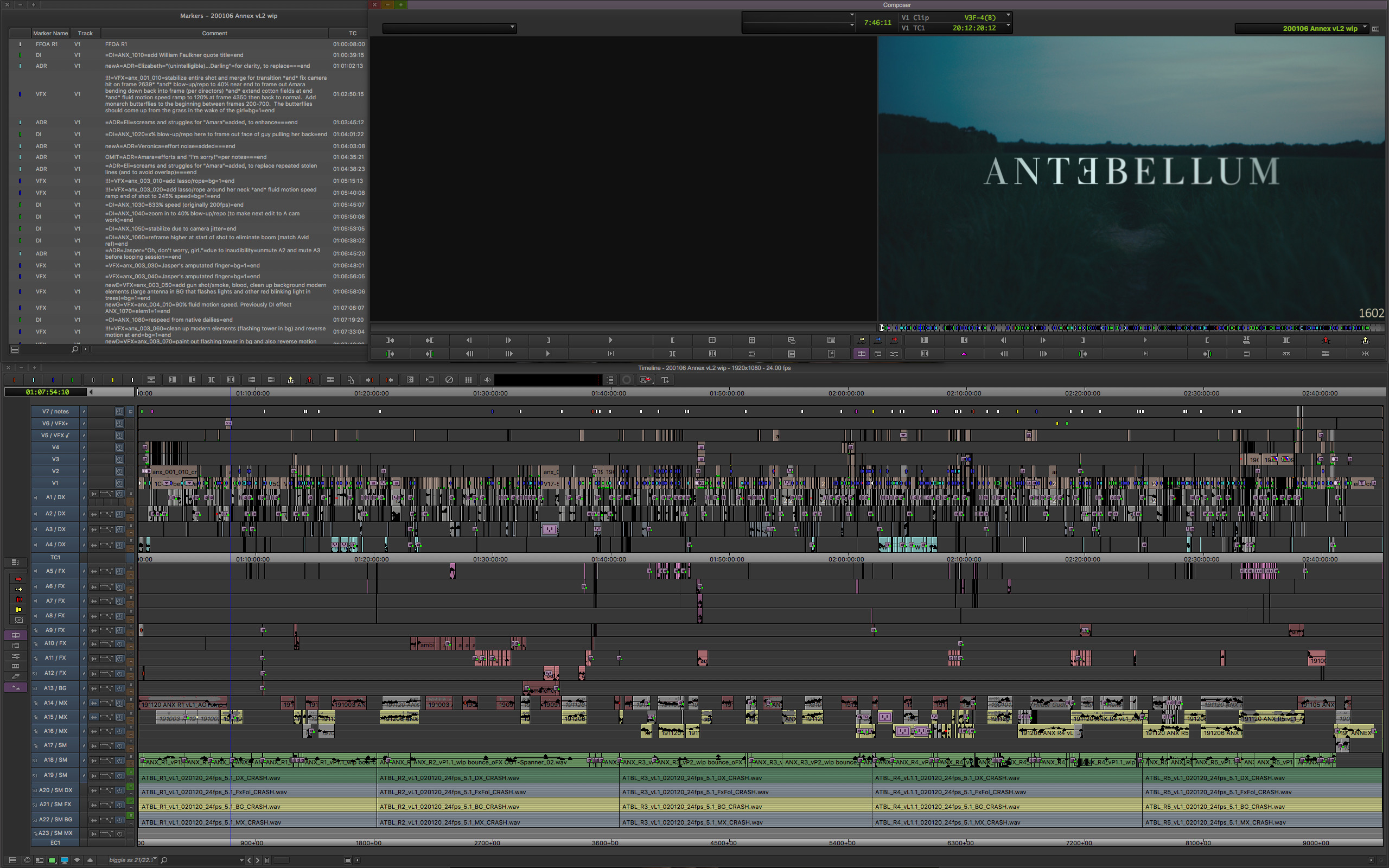The height and width of the screenshot is (868, 1389).
Task: Add a blue marker from timeline toolbar
Action: tap(53, 380)
